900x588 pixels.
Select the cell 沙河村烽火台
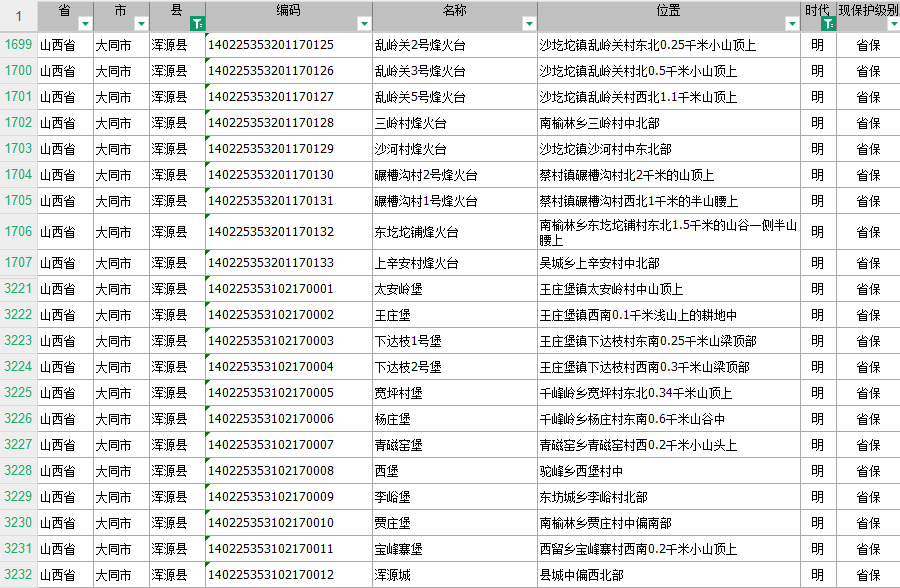point(455,149)
